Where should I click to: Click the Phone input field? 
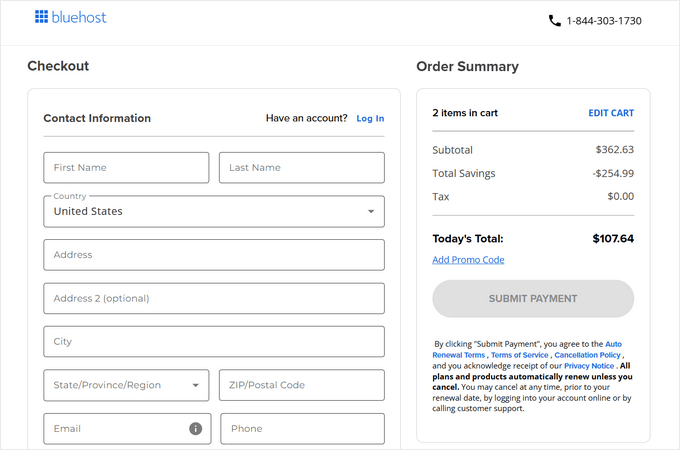point(302,428)
